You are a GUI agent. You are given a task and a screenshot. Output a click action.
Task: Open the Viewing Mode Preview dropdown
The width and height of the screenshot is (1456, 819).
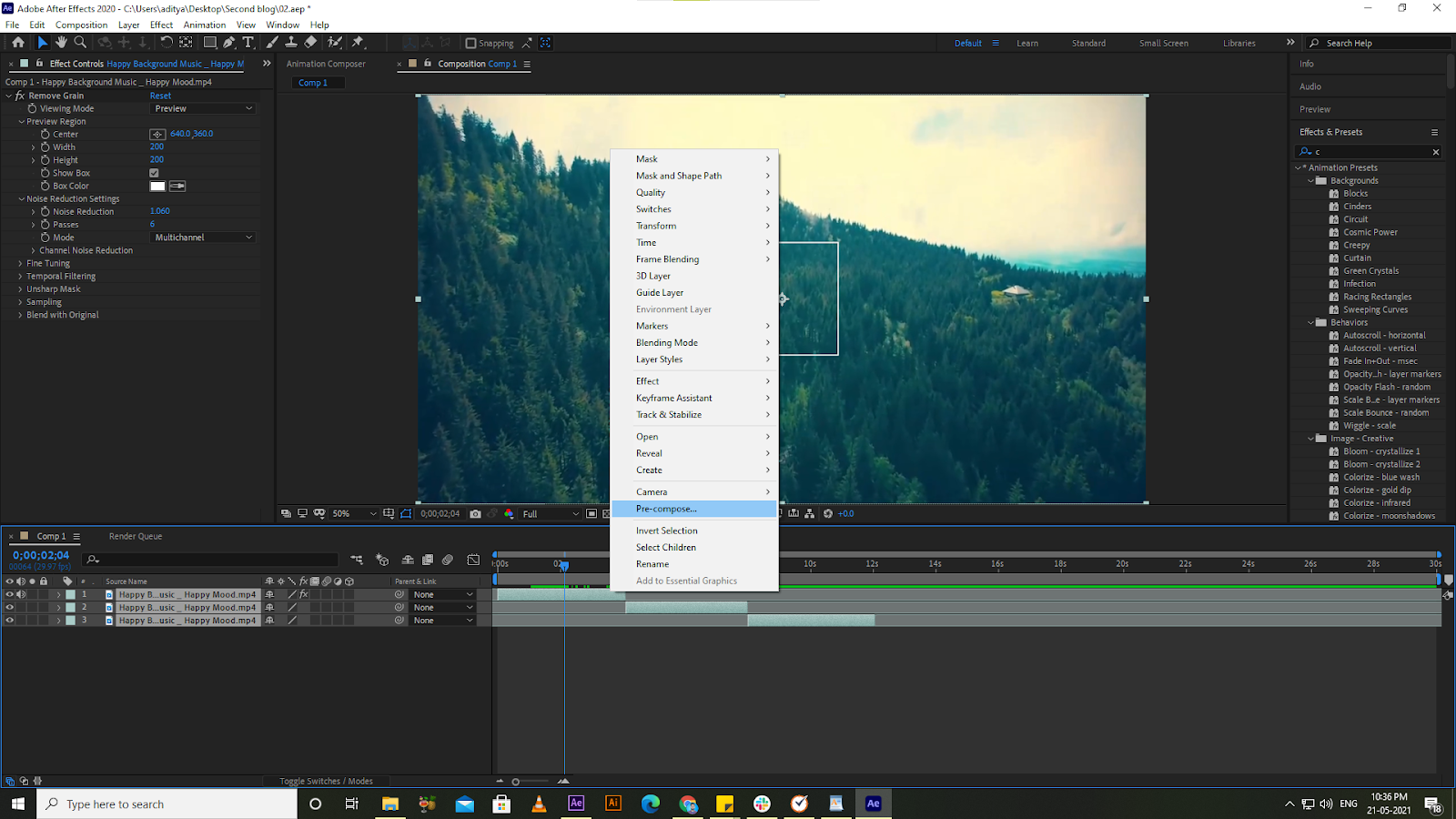click(202, 107)
